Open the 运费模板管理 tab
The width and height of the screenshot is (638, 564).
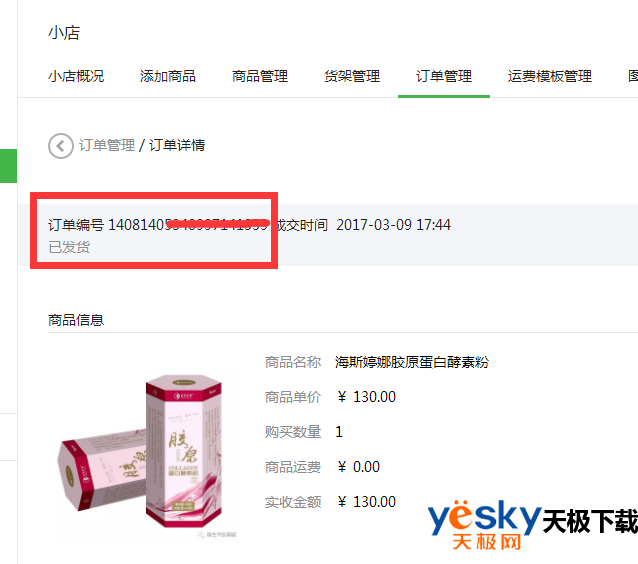pos(550,76)
